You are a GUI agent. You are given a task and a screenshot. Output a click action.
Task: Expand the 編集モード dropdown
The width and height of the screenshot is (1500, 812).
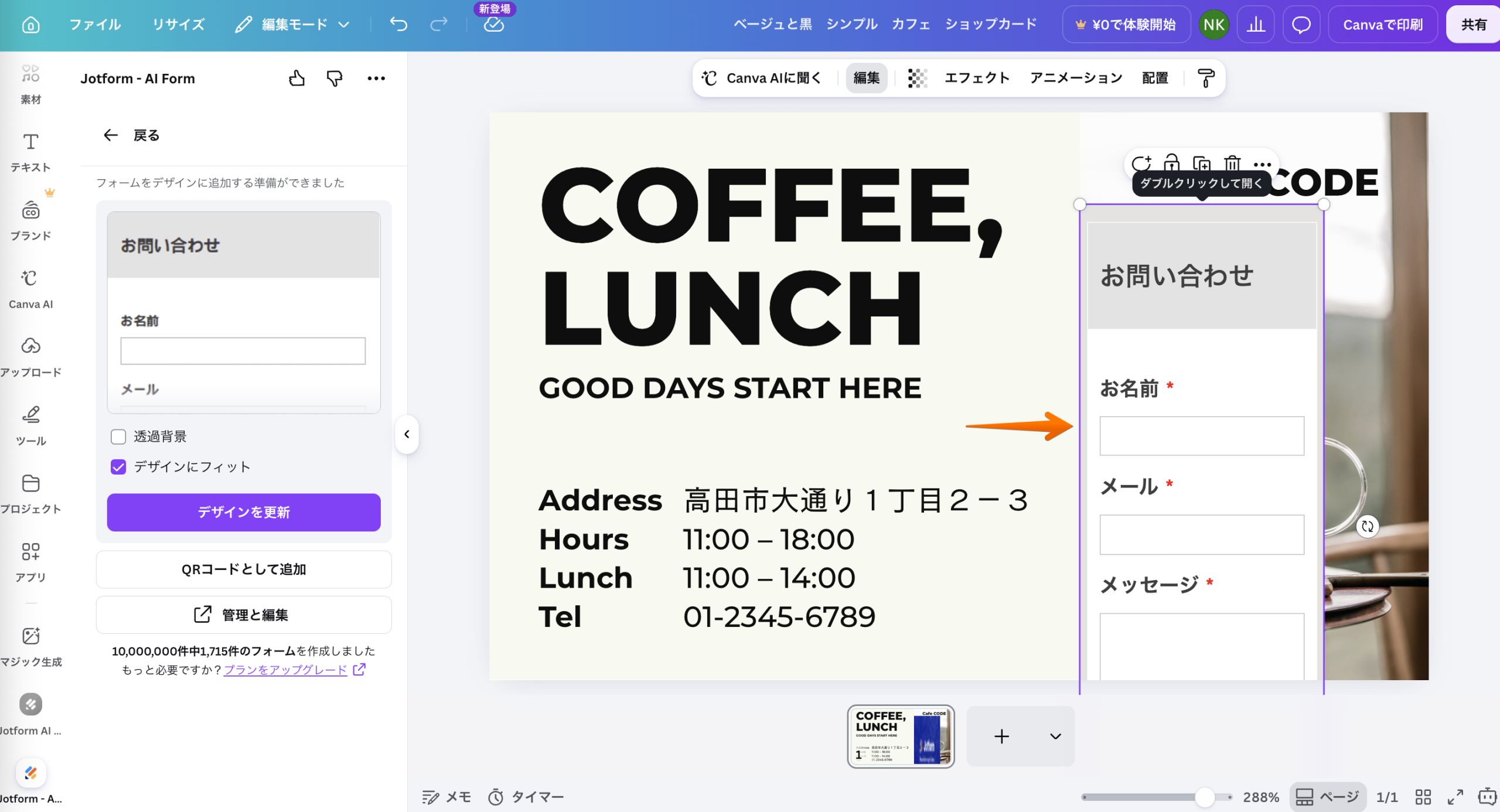click(x=292, y=25)
